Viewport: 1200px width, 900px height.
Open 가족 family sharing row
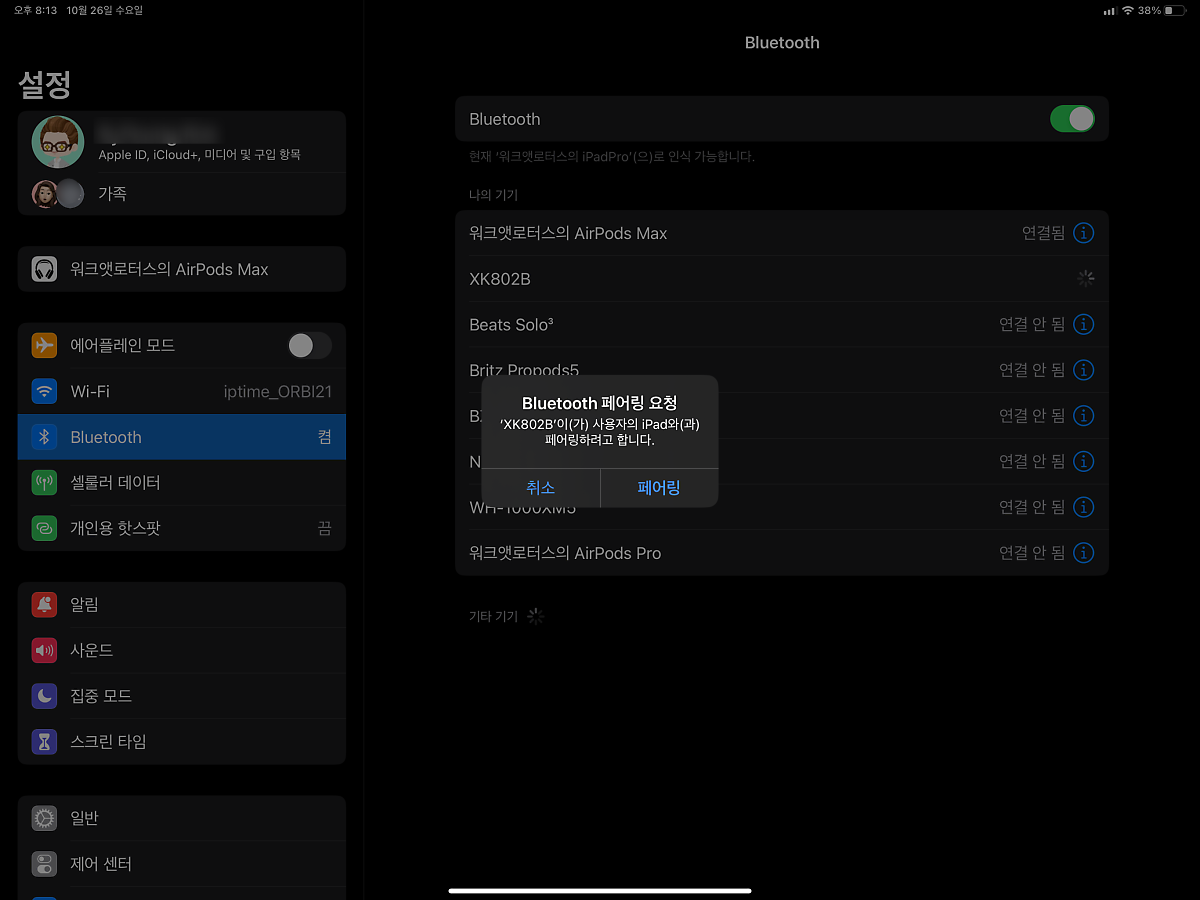pyautogui.click(x=182, y=193)
